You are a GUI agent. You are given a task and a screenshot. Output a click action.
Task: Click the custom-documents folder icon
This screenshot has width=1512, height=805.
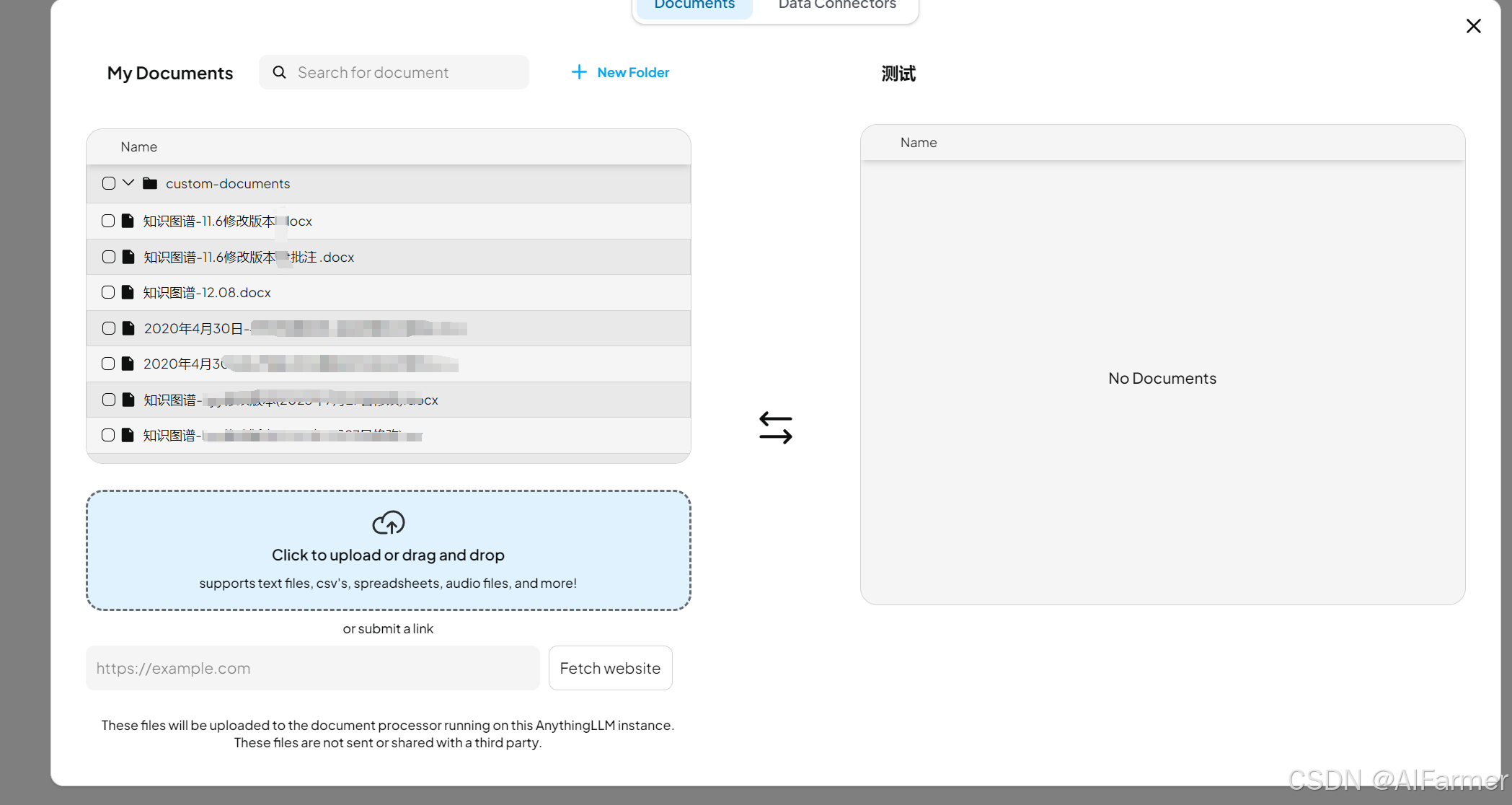point(150,183)
